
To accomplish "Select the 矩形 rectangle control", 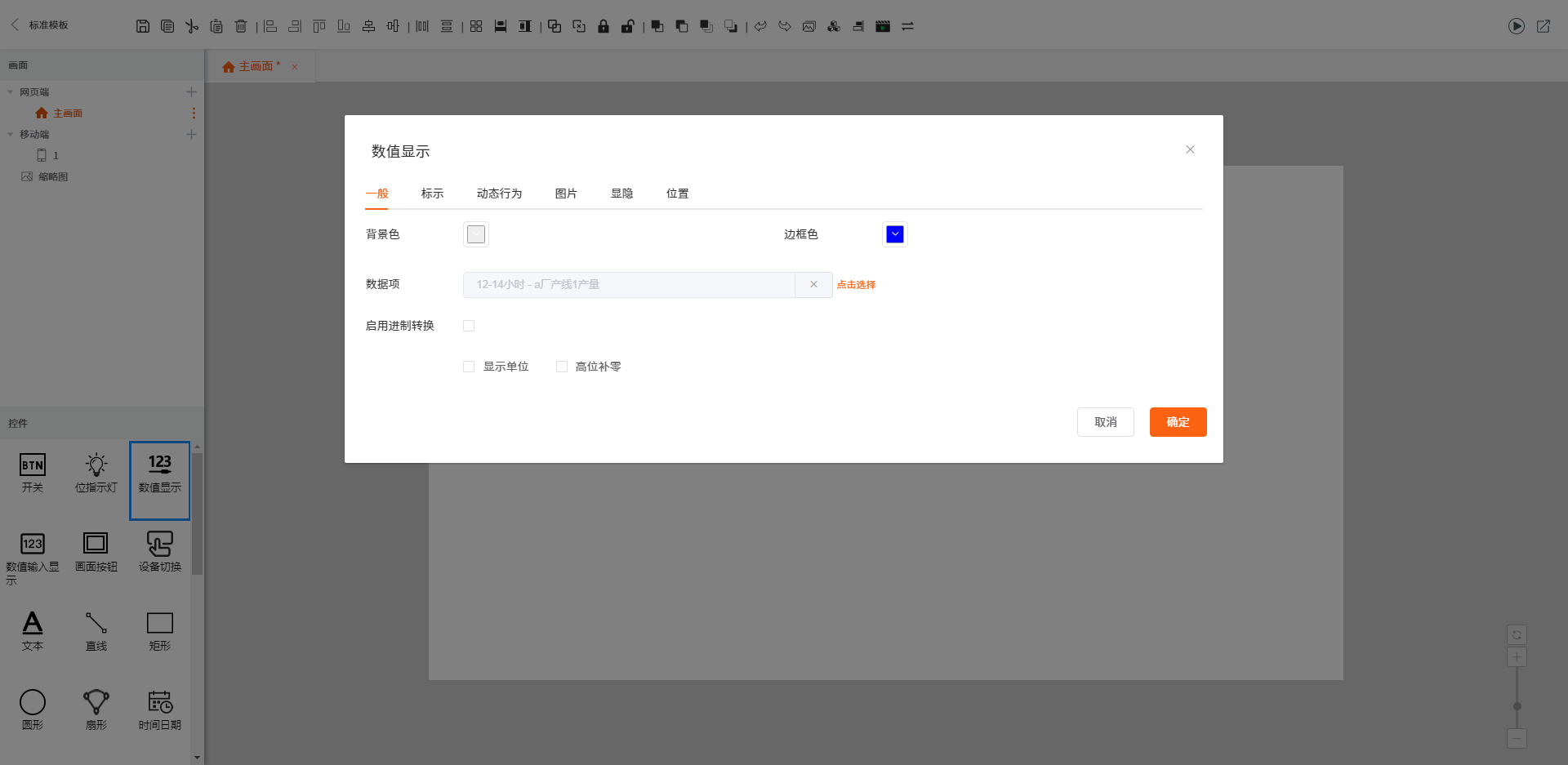I will pos(160,631).
